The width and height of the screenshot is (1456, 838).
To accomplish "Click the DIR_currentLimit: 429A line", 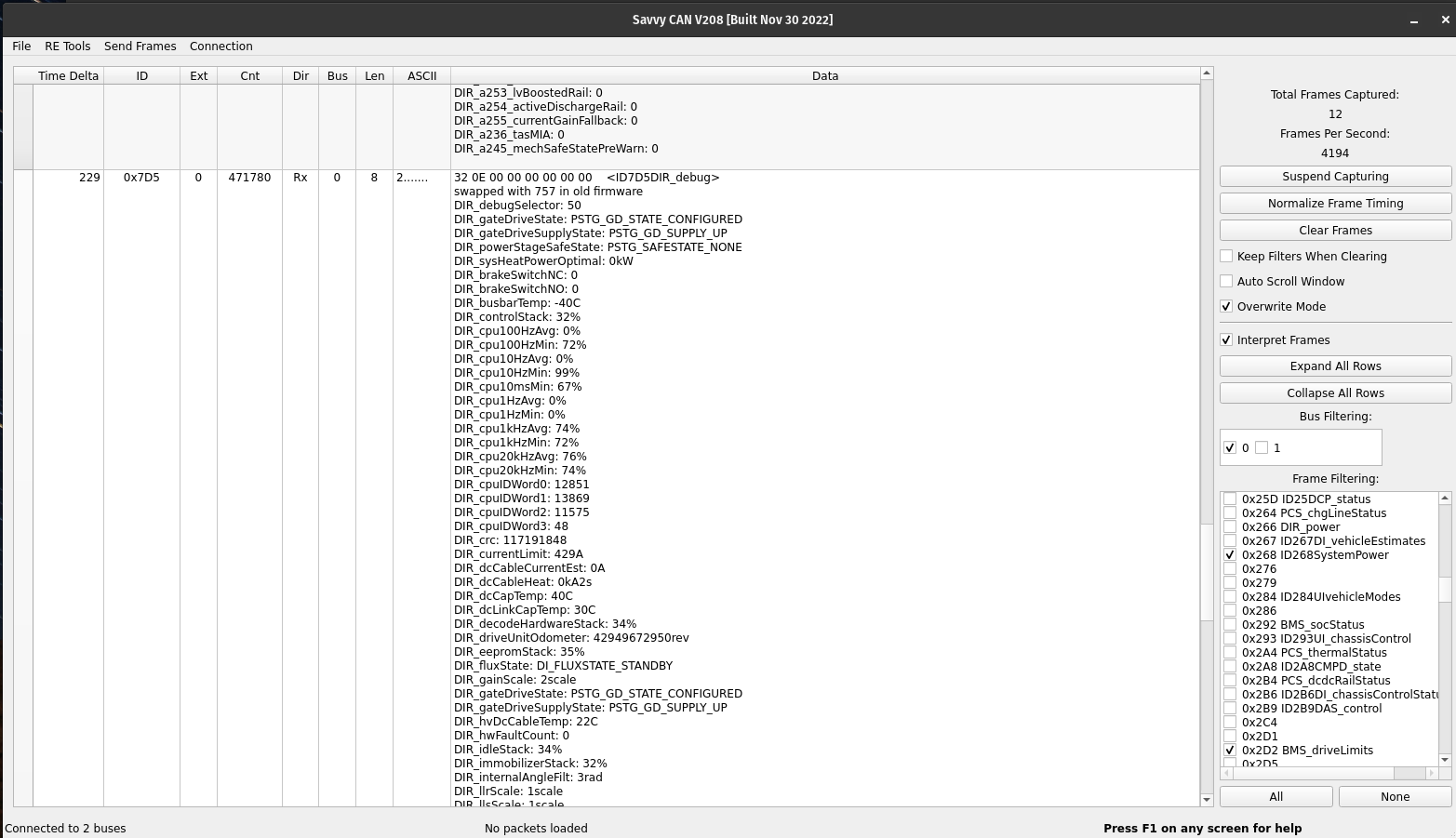I will coord(518,554).
